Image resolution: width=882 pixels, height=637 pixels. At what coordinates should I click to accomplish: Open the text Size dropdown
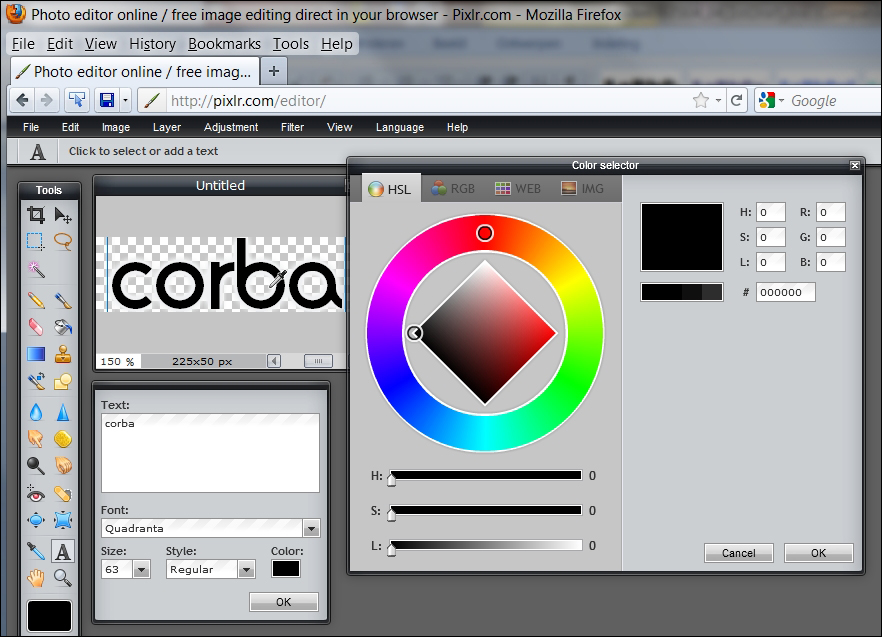click(141, 569)
